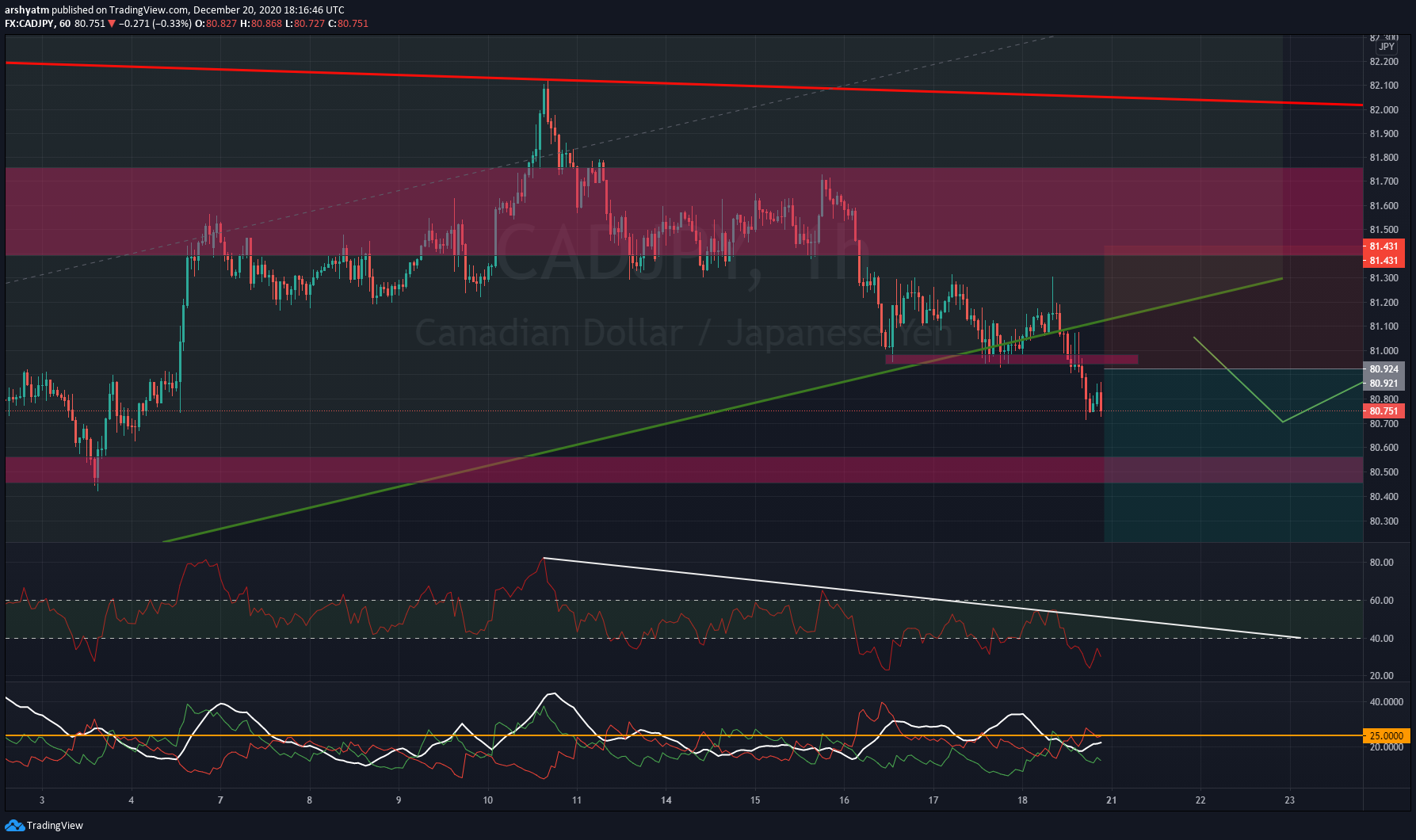Click the RSI 80.00 scale label
The width and height of the screenshot is (1416, 840).
click(x=1381, y=563)
